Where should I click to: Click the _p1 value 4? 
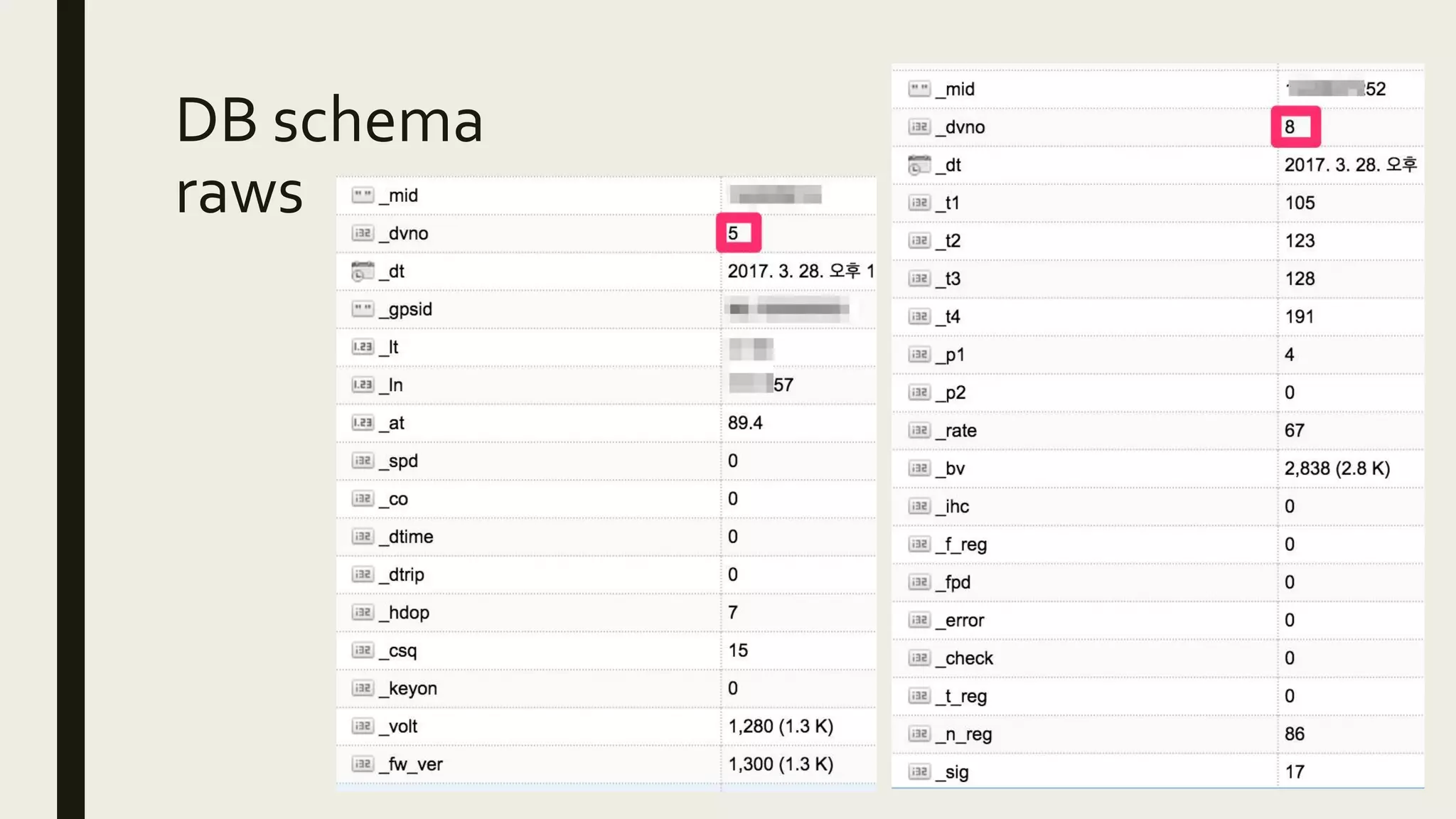pyautogui.click(x=1290, y=355)
